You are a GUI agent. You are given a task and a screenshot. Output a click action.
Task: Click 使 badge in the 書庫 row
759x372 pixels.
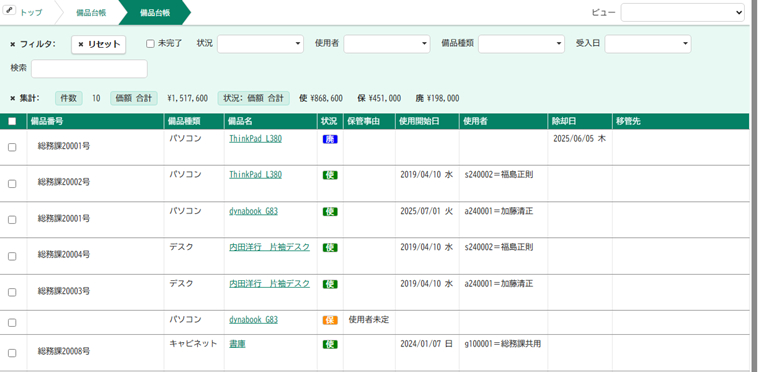point(330,344)
